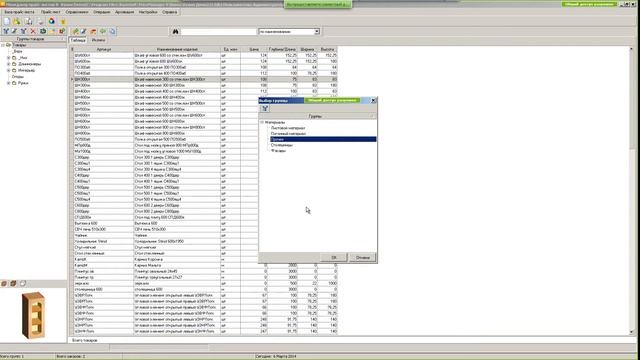Switch to the Таблица tab
The width and height of the screenshot is (640, 360).
pos(78,40)
